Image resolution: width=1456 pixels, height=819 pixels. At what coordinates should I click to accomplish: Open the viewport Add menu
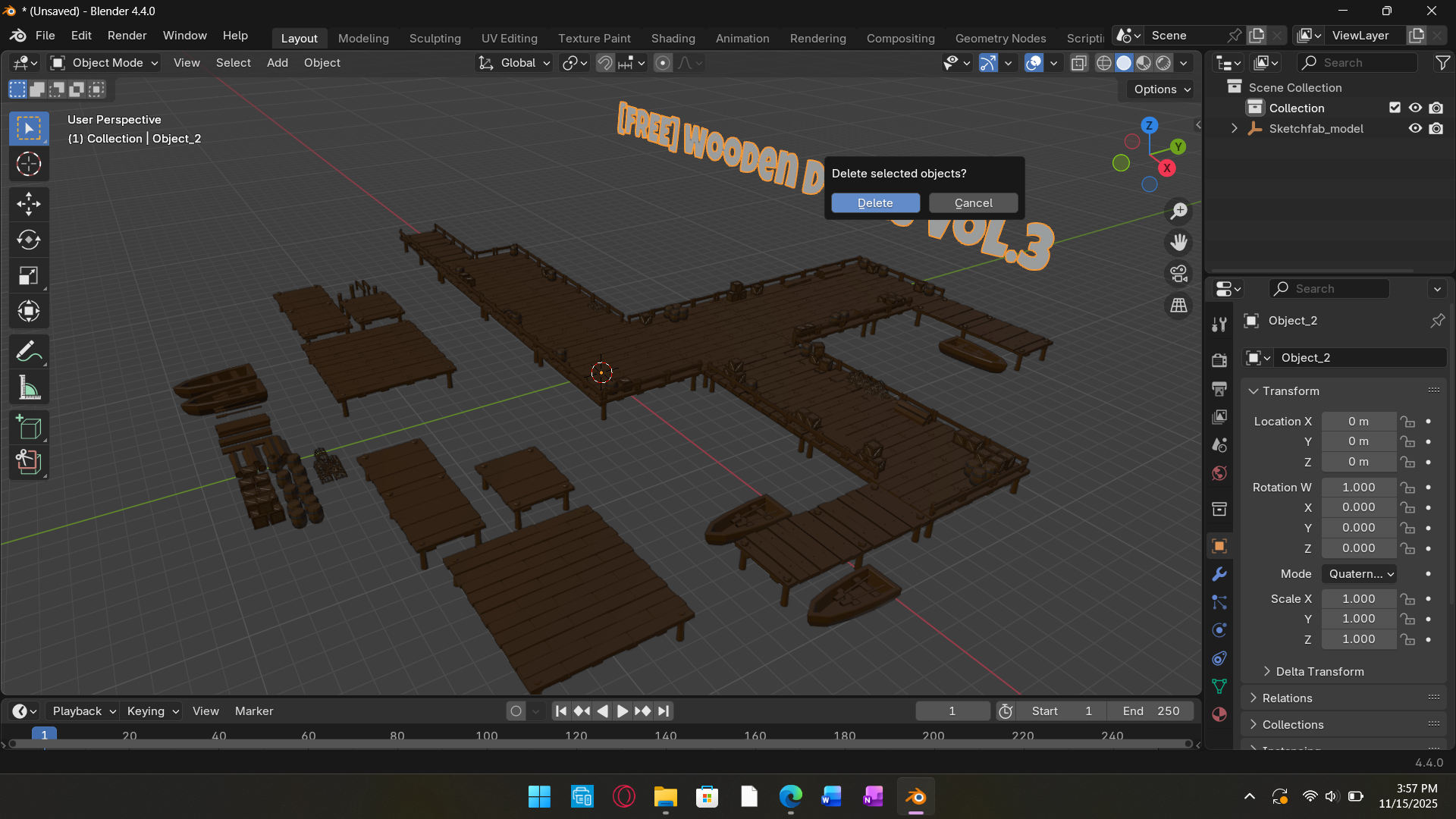[x=277, y=63]
